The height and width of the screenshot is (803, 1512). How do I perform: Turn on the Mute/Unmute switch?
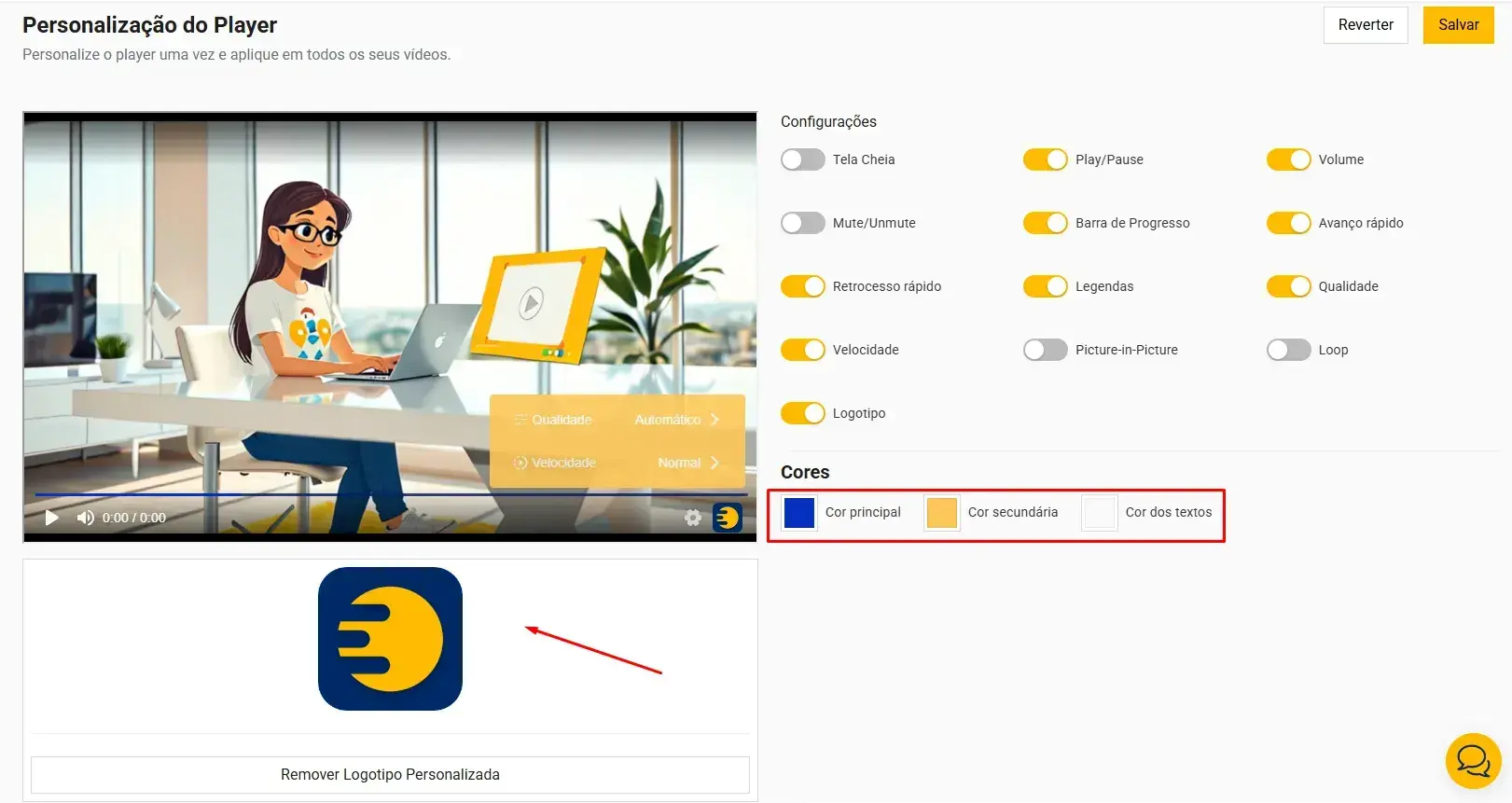[802, 223]
